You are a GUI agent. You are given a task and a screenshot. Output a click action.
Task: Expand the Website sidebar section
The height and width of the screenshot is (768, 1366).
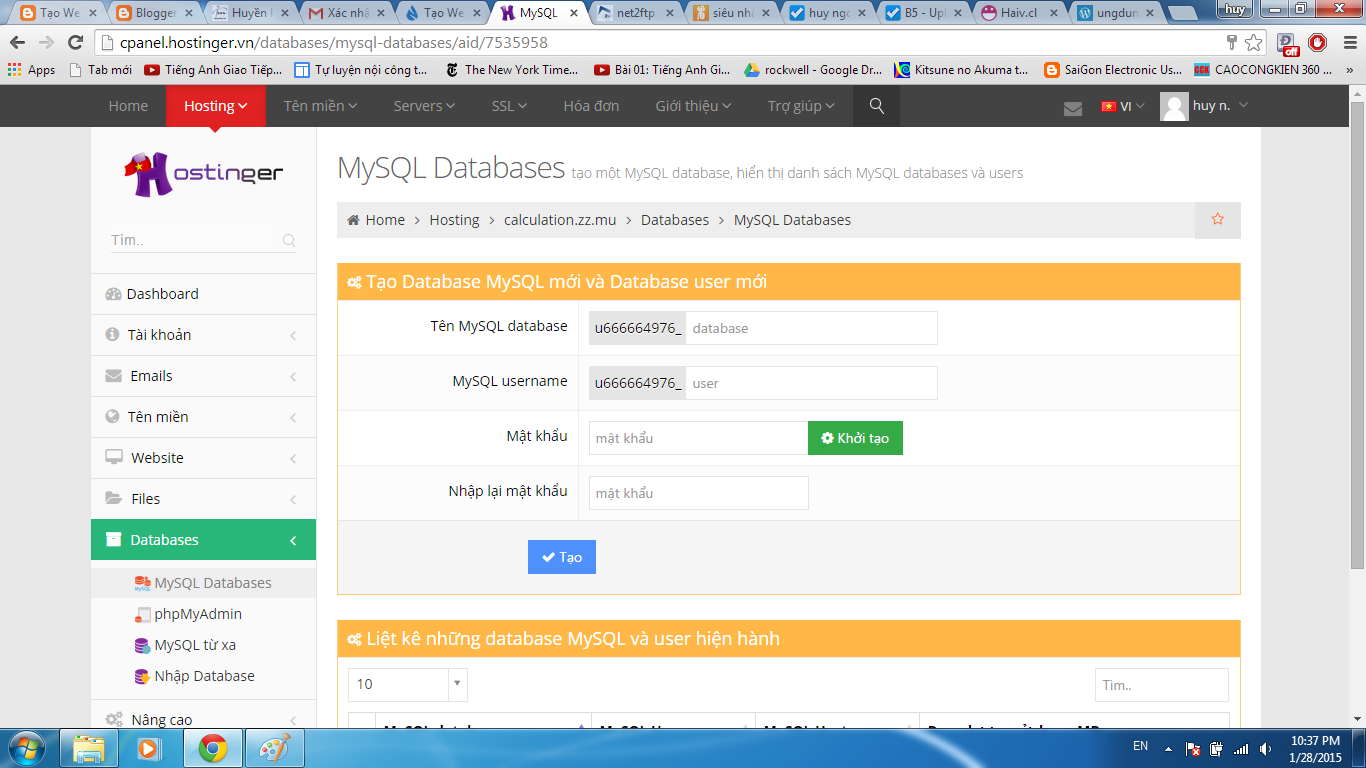tap(203, 458)
